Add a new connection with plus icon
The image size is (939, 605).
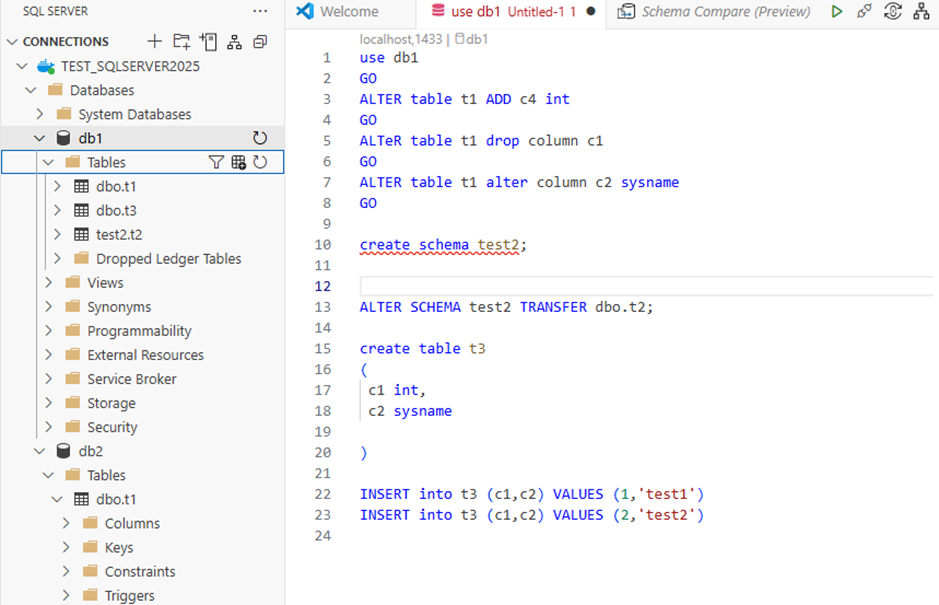coord(155,41)
